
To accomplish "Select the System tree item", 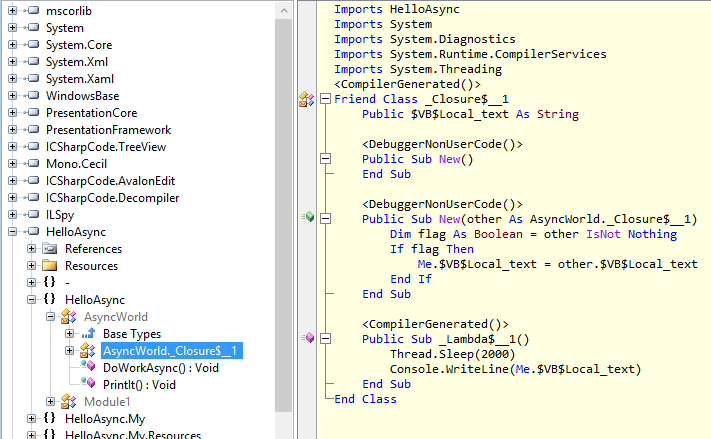I will coord(65,28).
